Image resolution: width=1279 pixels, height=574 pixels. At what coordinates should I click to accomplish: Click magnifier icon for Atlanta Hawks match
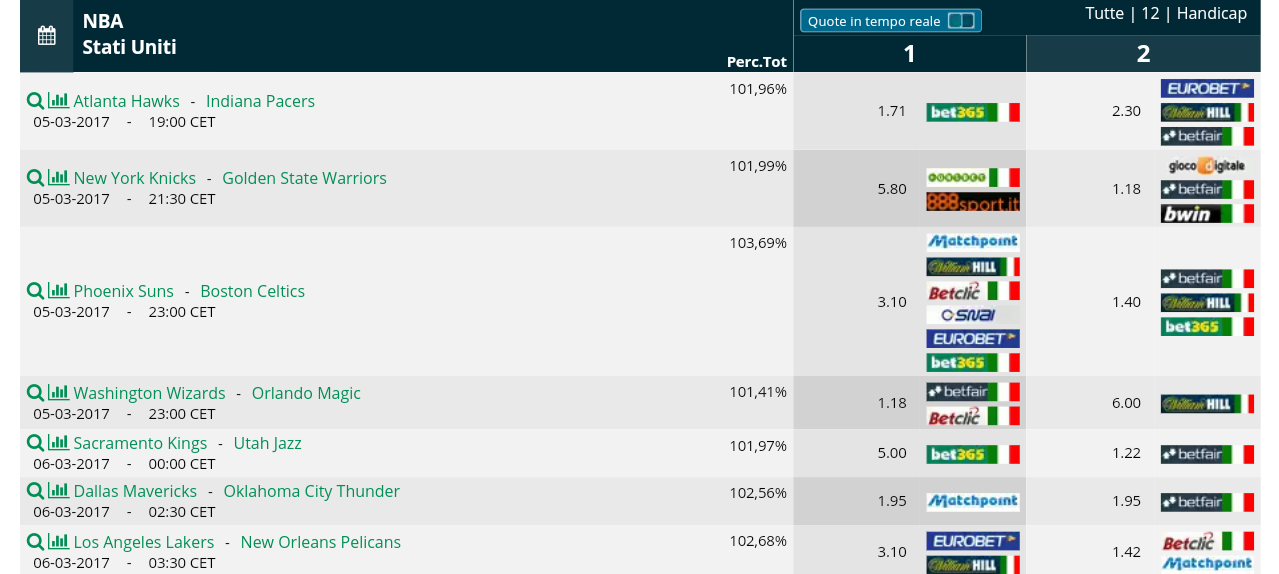point(35,101)
